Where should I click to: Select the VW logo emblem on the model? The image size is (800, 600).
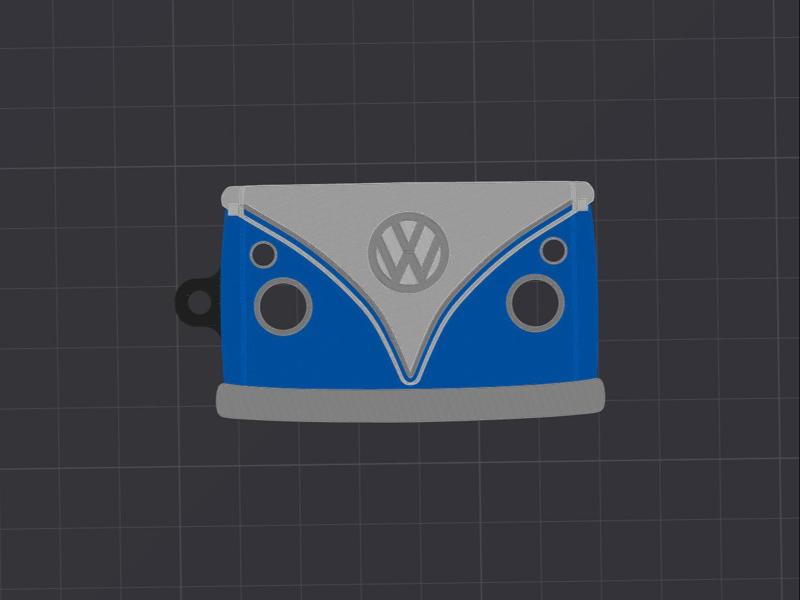[408, 252]
